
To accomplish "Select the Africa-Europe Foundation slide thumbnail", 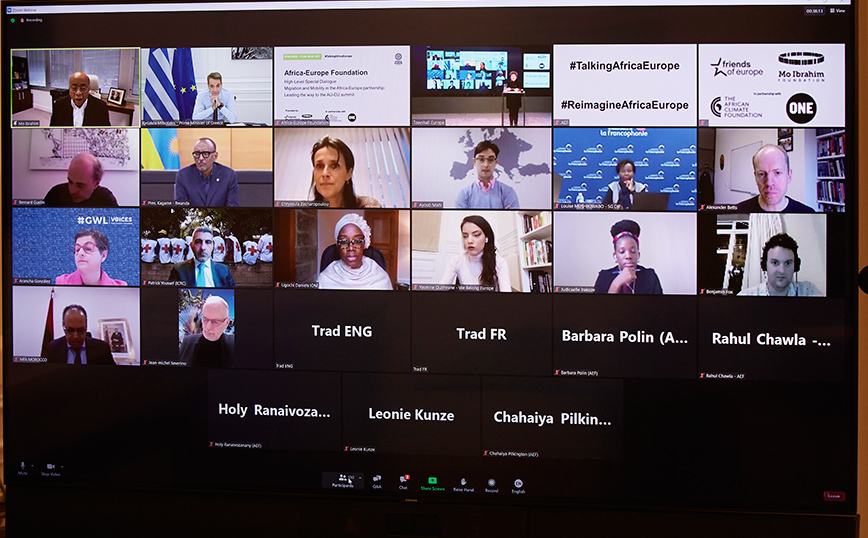I will pyautogui.click(x=341, y=85).
